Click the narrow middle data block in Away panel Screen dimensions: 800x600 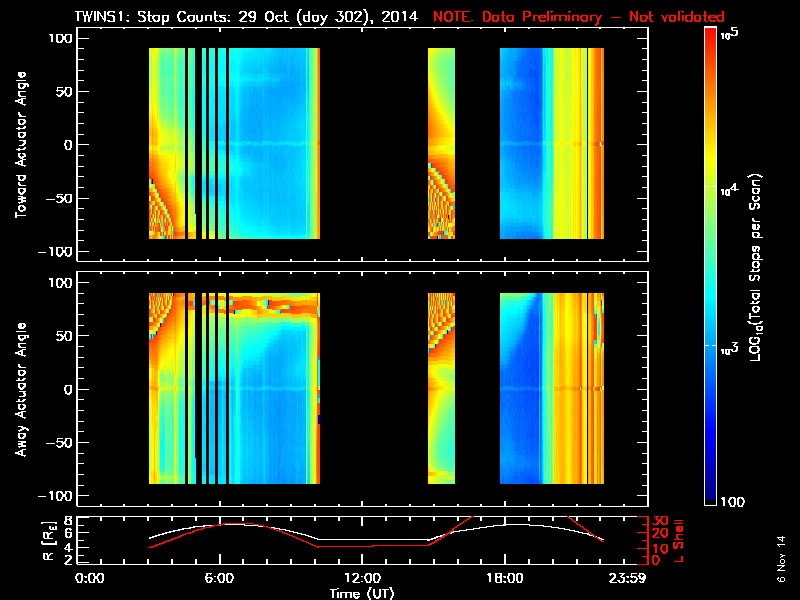point(441,388)
